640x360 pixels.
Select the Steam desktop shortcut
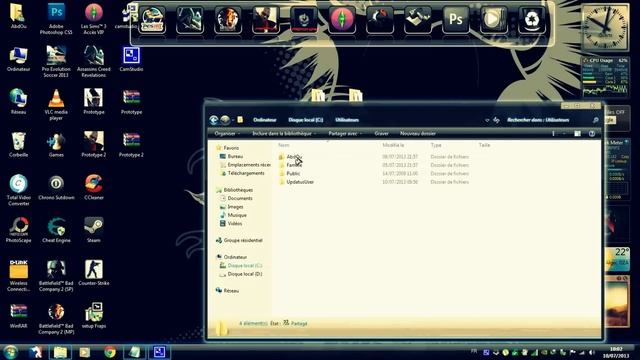pos(93,230)
